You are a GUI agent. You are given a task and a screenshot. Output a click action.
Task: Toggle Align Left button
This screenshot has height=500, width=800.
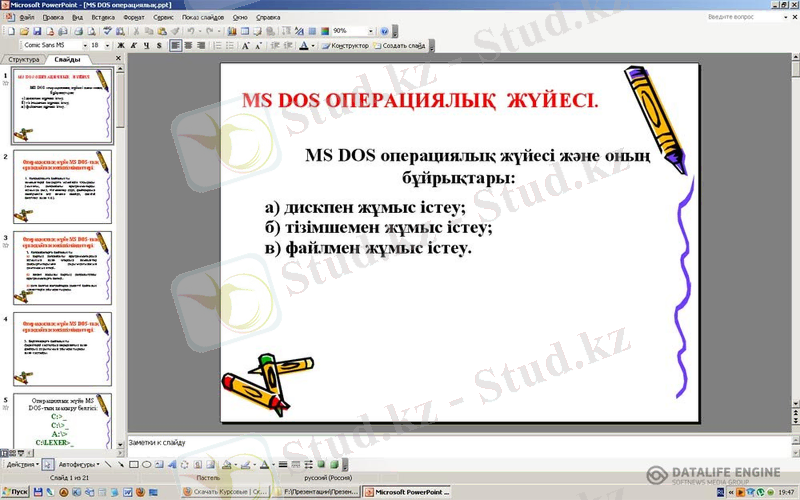click(x=176, y=45)
